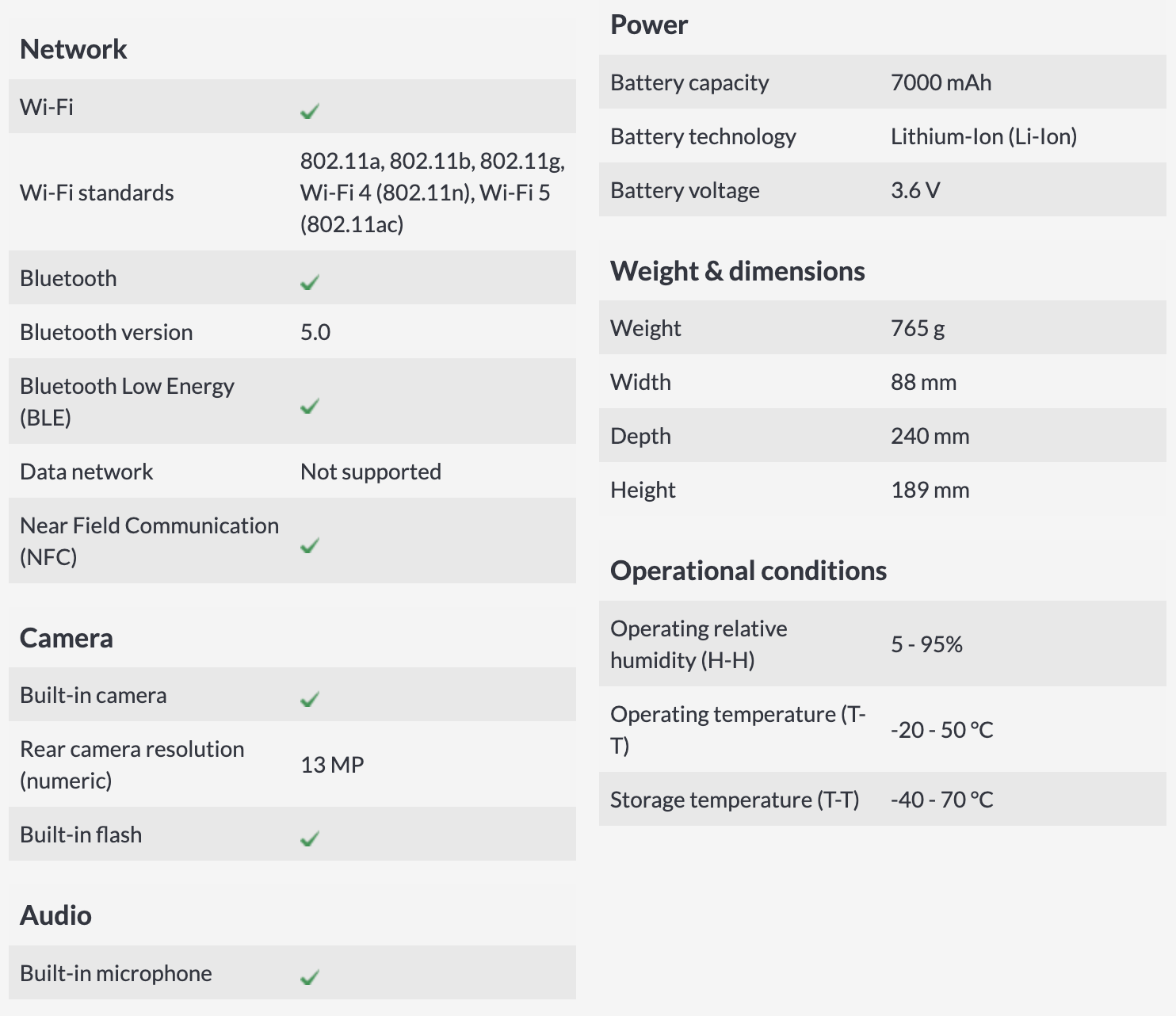The image size is (1176, 1016).
Task: Click the 765 g weight value
Action: click(x=918, y=328)
